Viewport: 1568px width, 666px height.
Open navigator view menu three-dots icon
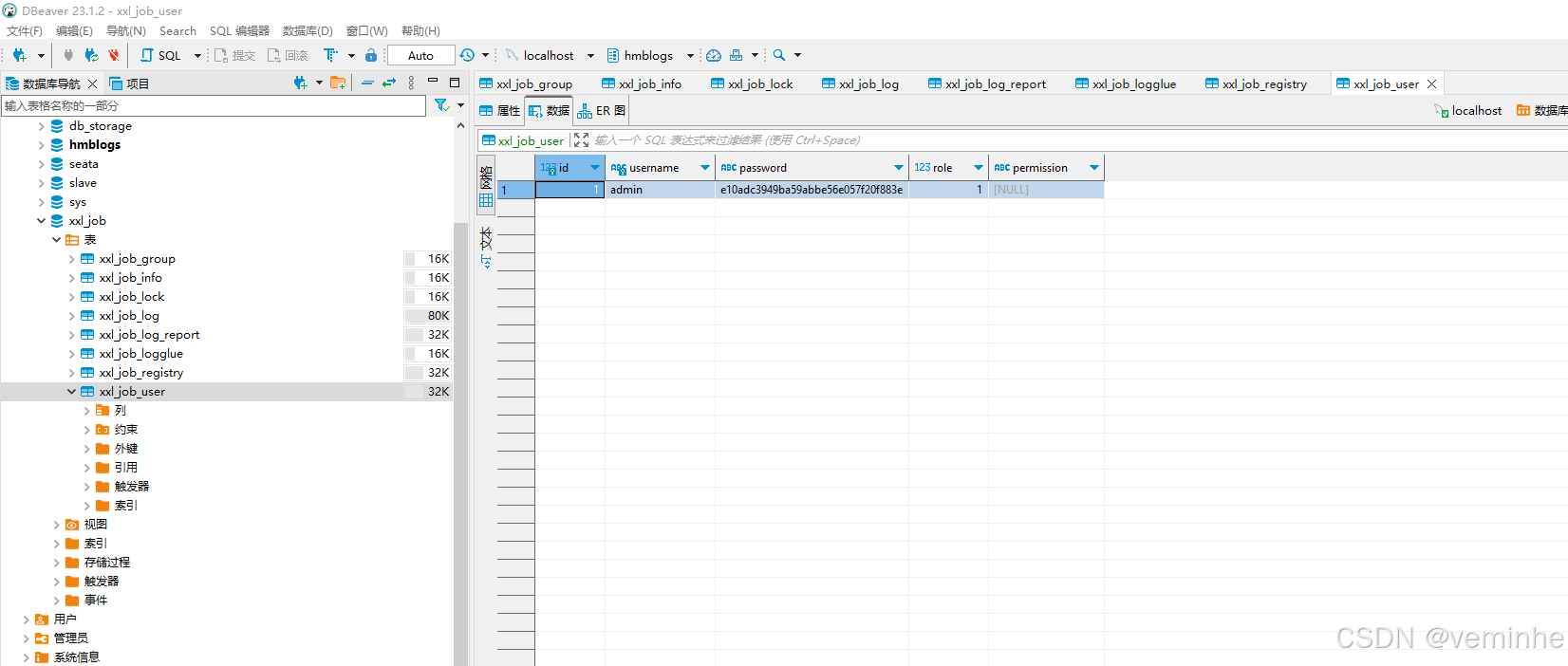pyautogui.click(x=411, y=83)
